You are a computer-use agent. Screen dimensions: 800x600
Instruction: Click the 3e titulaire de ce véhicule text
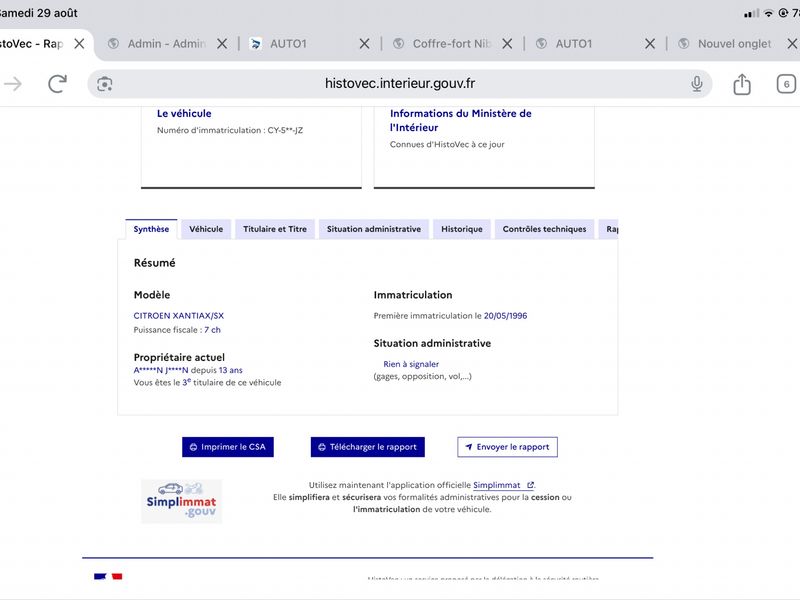tap(232, 383)
